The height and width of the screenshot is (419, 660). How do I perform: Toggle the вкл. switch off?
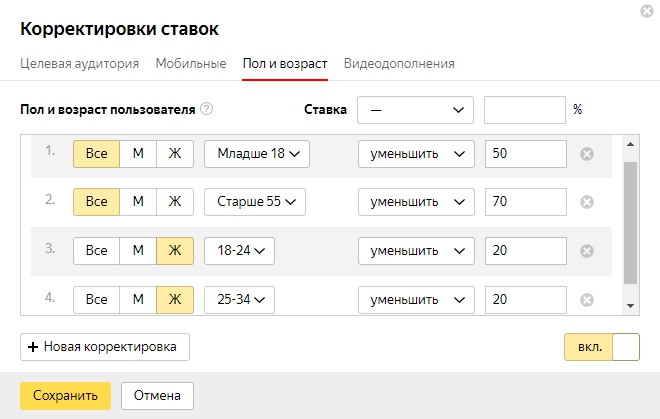[x=602, y=347]
